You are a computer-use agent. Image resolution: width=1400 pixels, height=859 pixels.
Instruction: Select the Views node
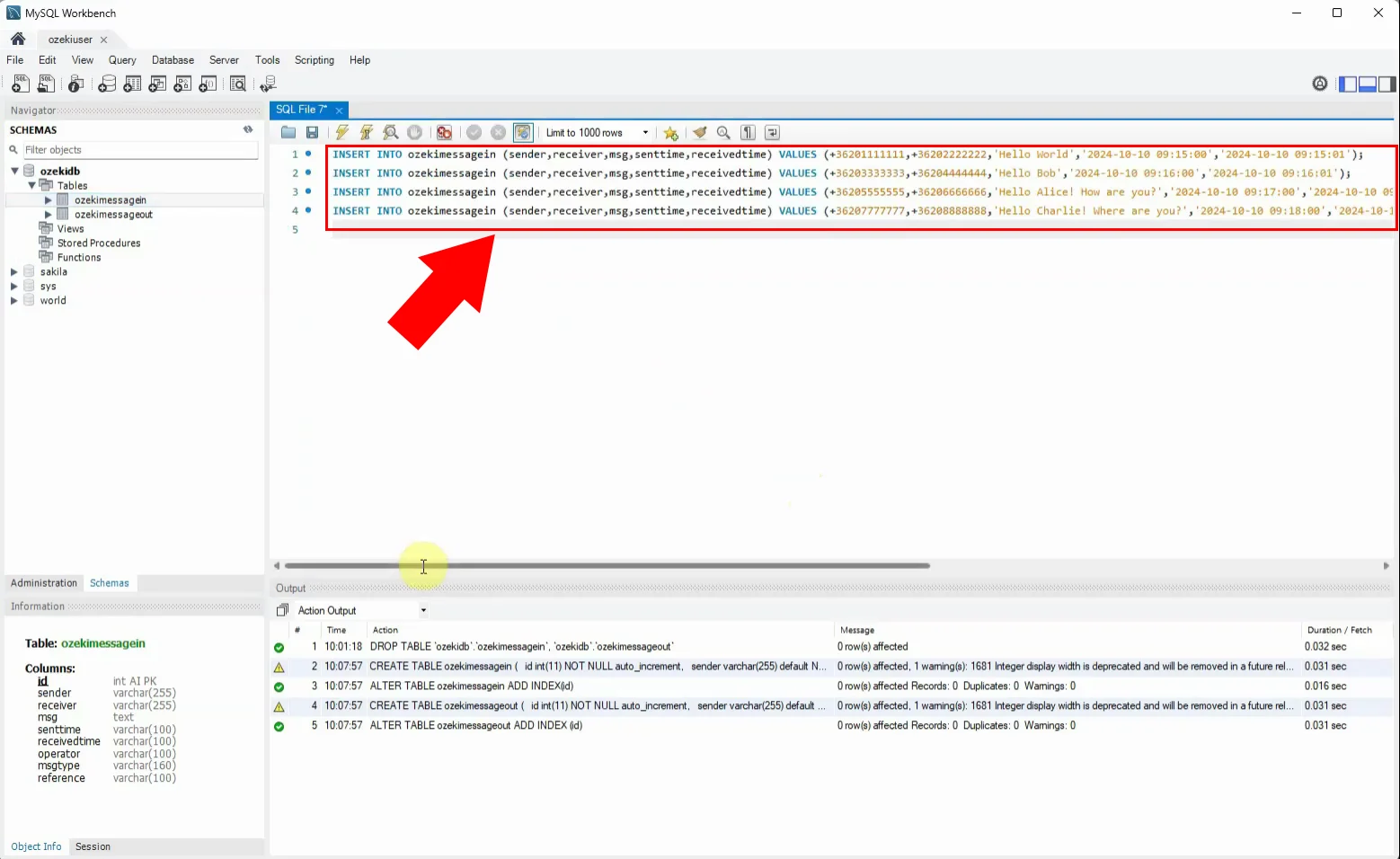(x=70, y=228)
